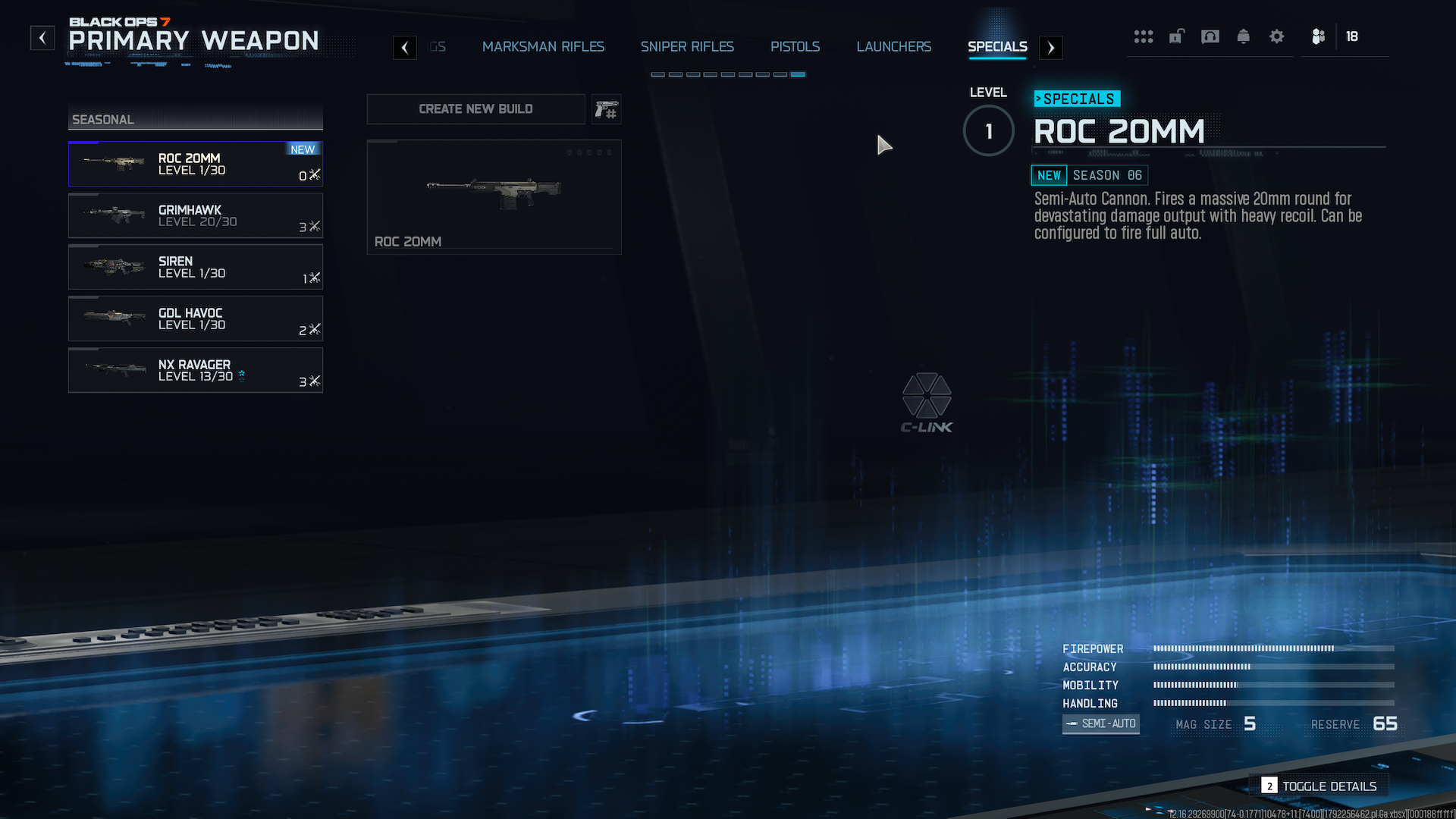The image size is (1456, 819).
Task: Click attachment icon on GRIMHAWK row
Action: click(315, 226)
